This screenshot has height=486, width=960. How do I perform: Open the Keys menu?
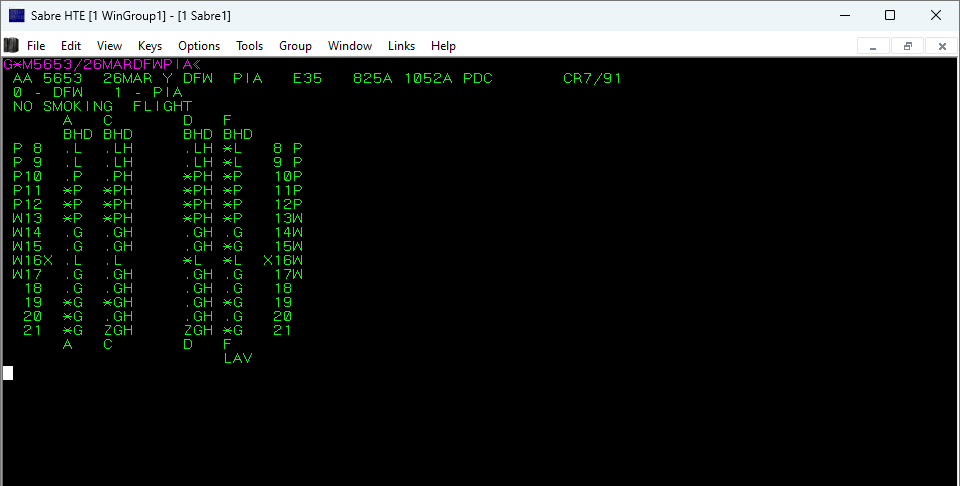150,46
